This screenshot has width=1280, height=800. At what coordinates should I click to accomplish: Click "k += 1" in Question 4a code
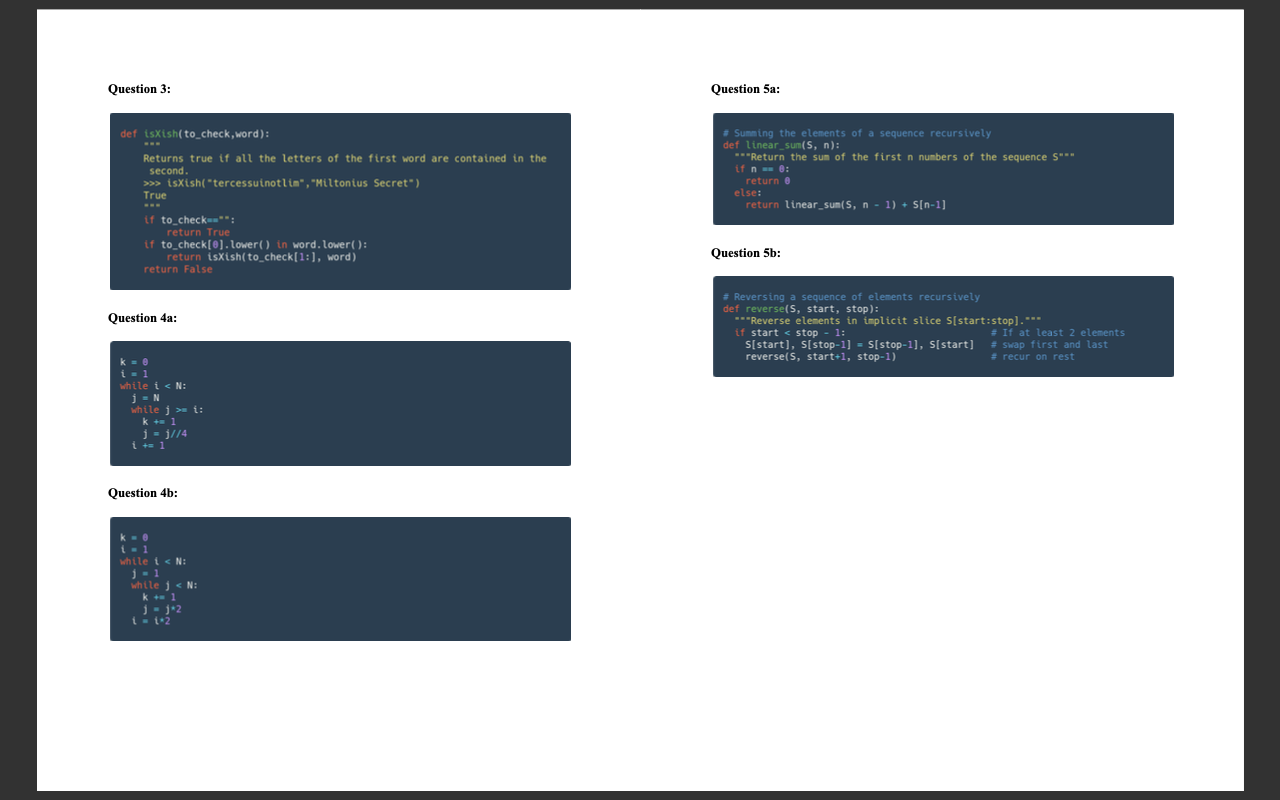(160, 421)
